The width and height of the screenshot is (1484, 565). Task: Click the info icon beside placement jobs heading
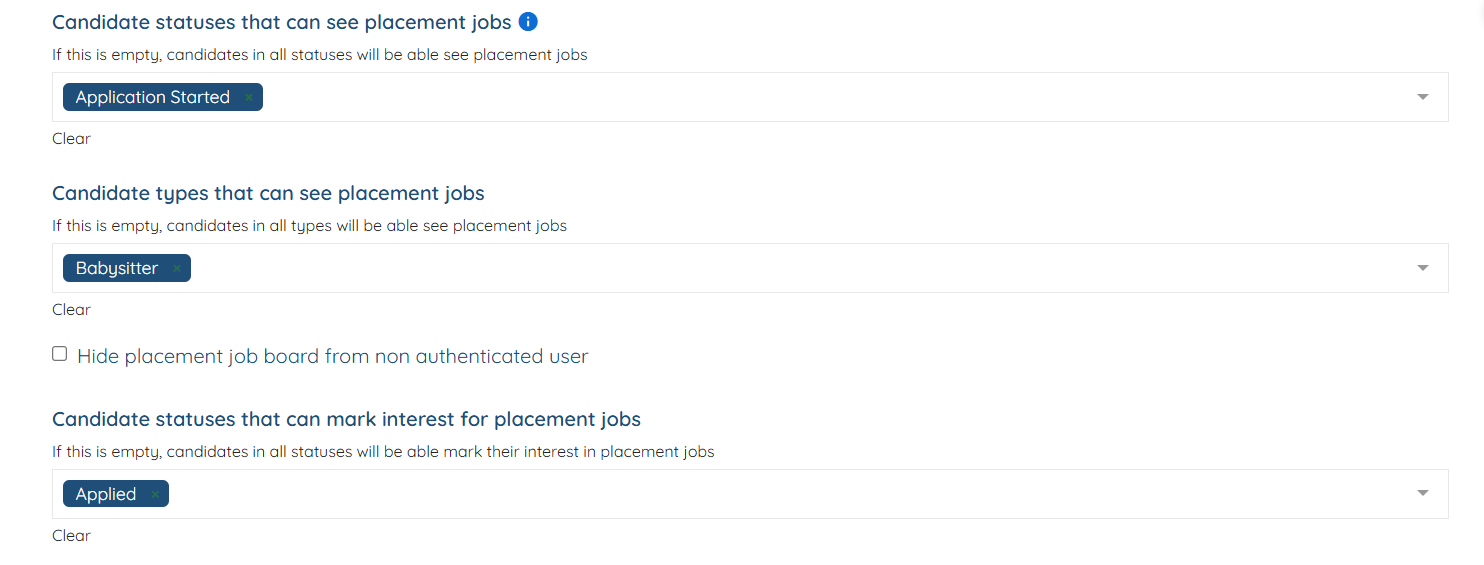pyautogui.click(x=528, y=22)
